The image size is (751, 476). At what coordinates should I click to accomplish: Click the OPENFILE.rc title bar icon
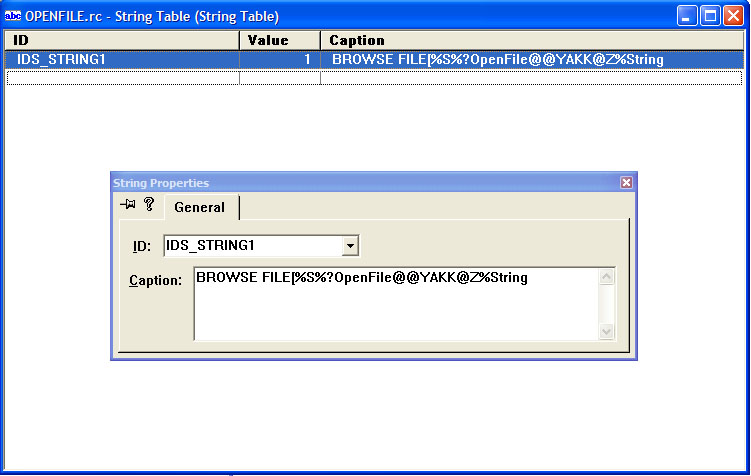coord(13,16)
